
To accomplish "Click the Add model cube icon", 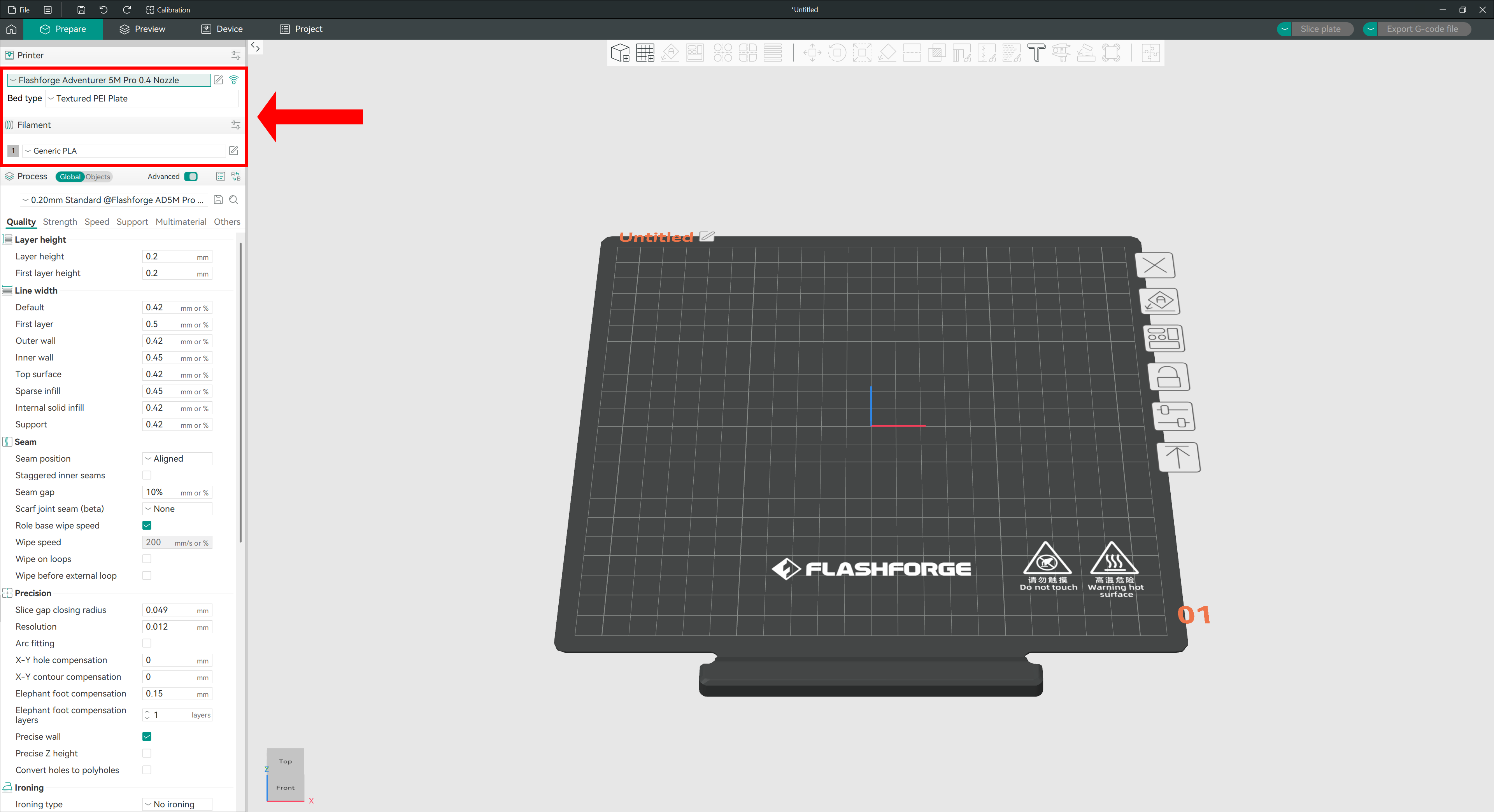I will [620, 53].
